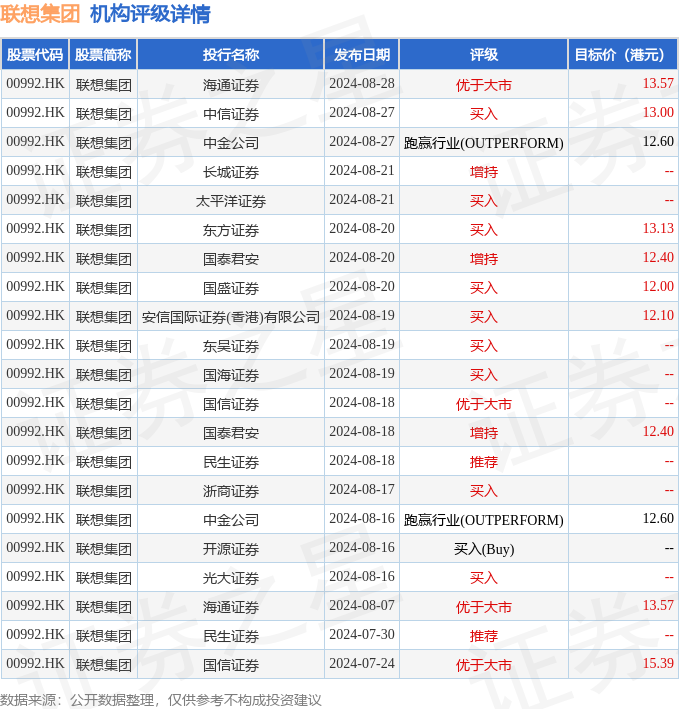Select 国泰君安 cell dated 2024-08-18
679x709 pixels.
click(231, 432)
